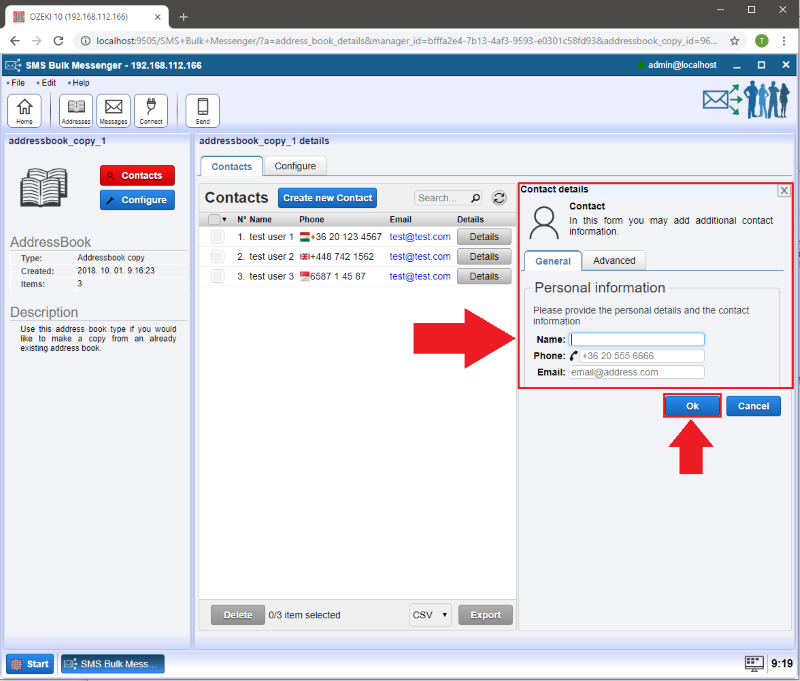
Task: Tick the checkbox for test user 1
Action: (x=217, y=237)
